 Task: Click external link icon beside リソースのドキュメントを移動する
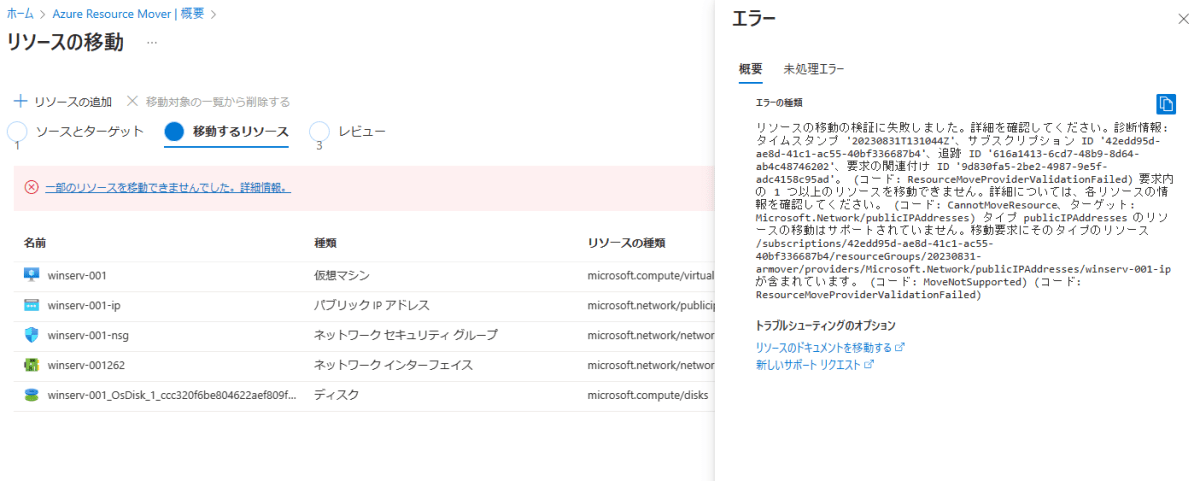pyautogui.click(x=899, y=348)
